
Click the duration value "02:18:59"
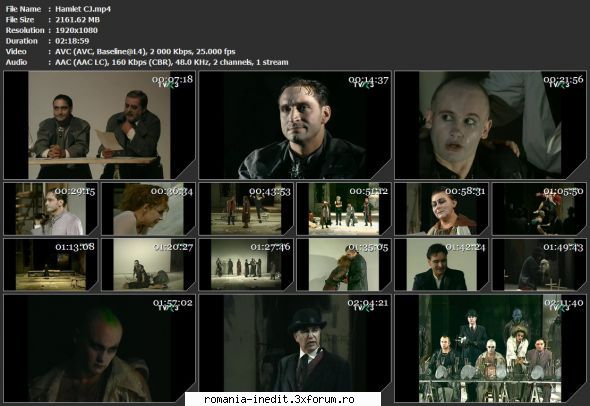pyautogui.click(x=72, y=41)
